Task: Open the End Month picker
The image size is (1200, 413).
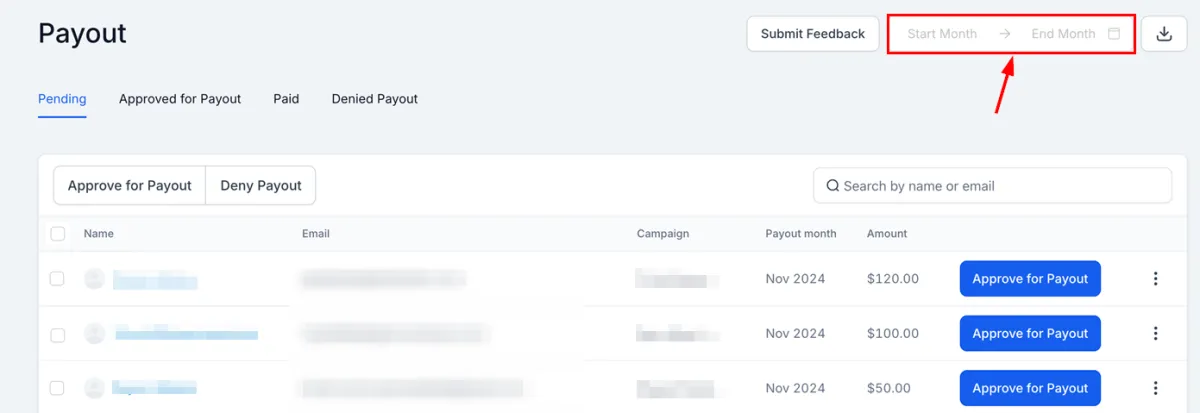Action: [1063, 34]
